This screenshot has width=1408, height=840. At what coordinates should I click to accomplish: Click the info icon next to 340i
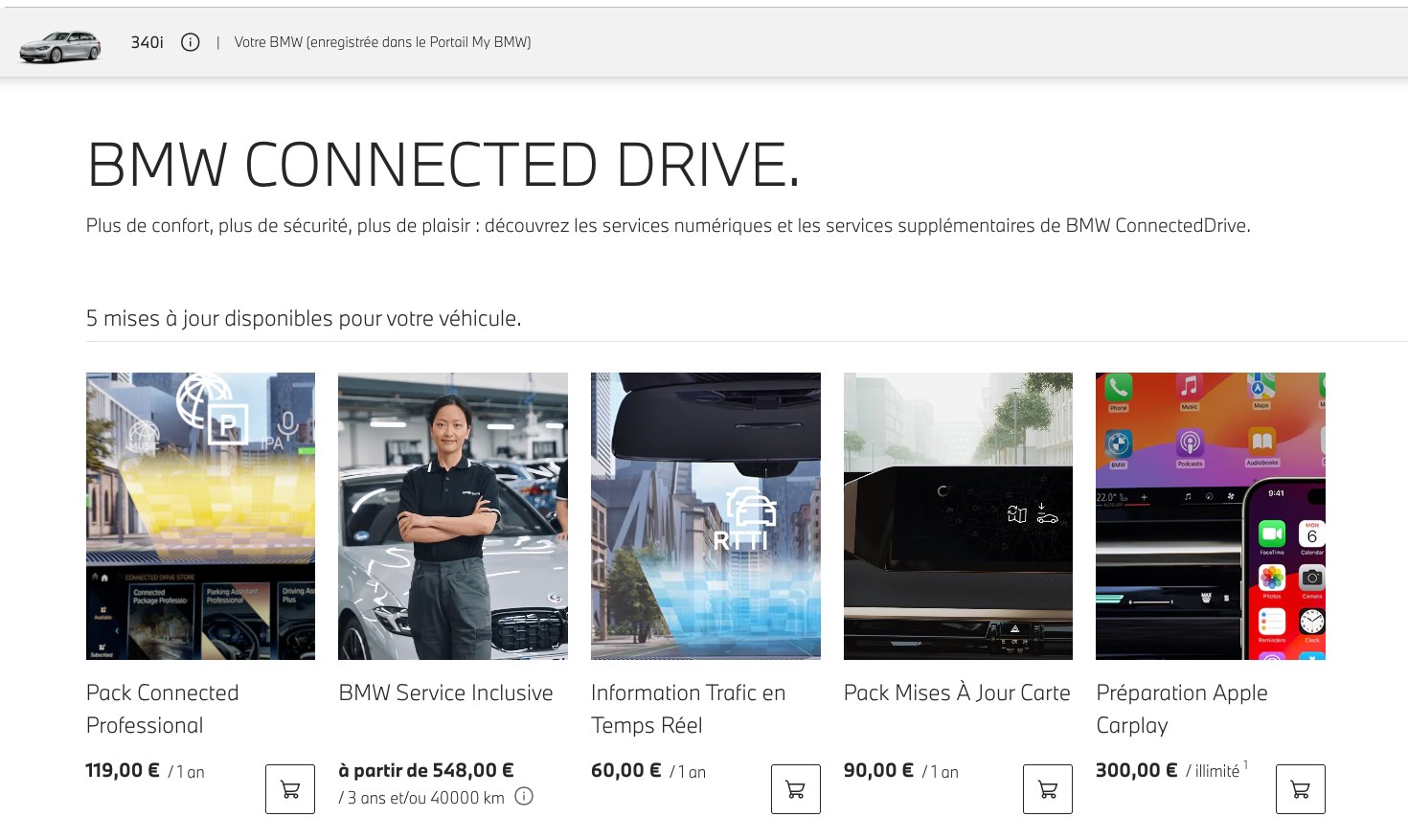[191, 42]
